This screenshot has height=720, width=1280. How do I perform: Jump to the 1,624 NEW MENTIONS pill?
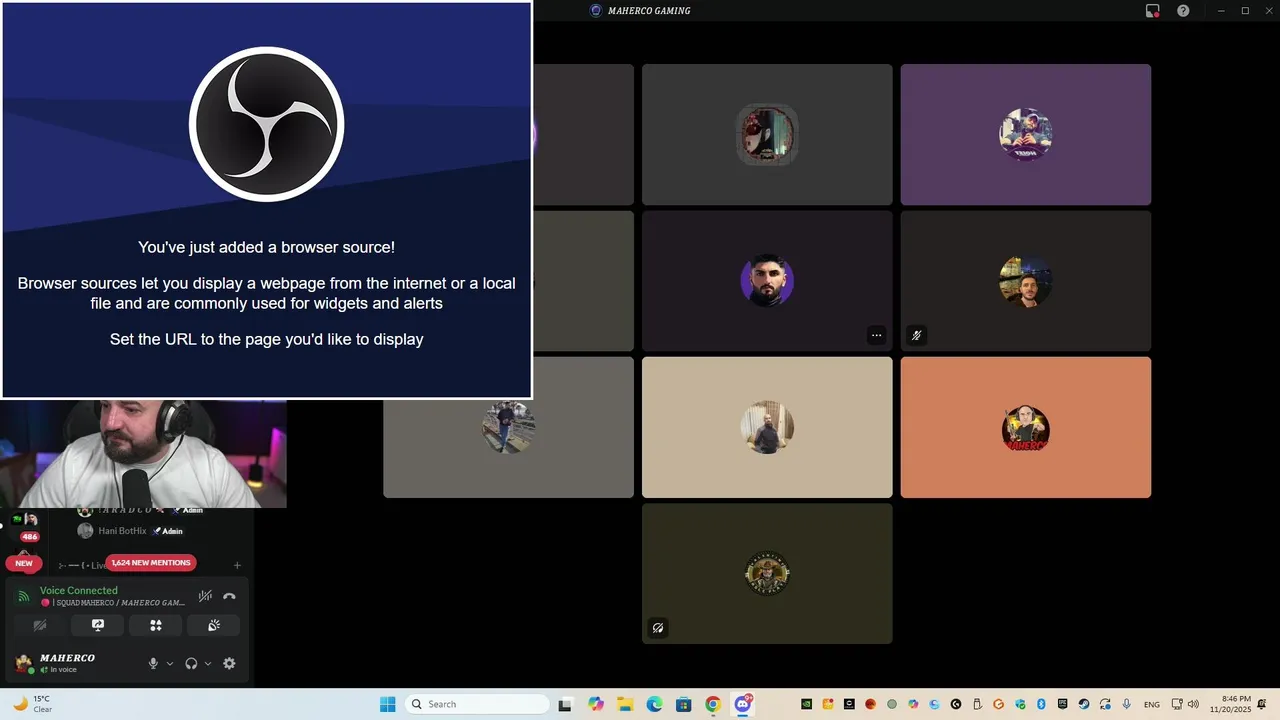coord(151,563)
